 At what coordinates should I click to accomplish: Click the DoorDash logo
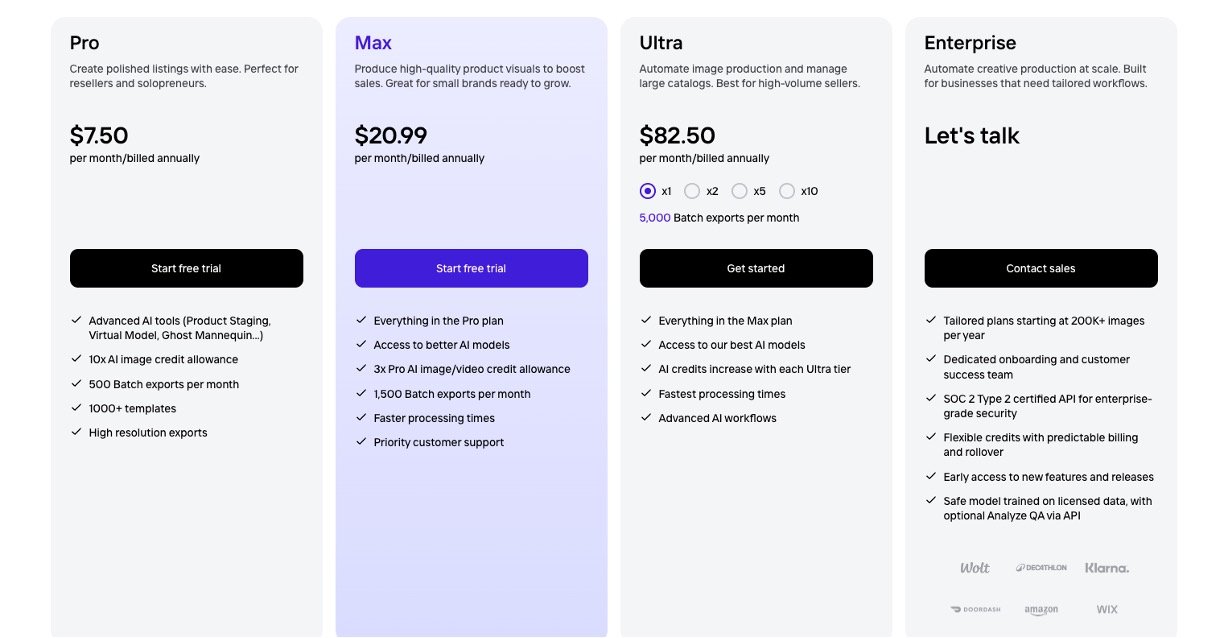point(975,610)
